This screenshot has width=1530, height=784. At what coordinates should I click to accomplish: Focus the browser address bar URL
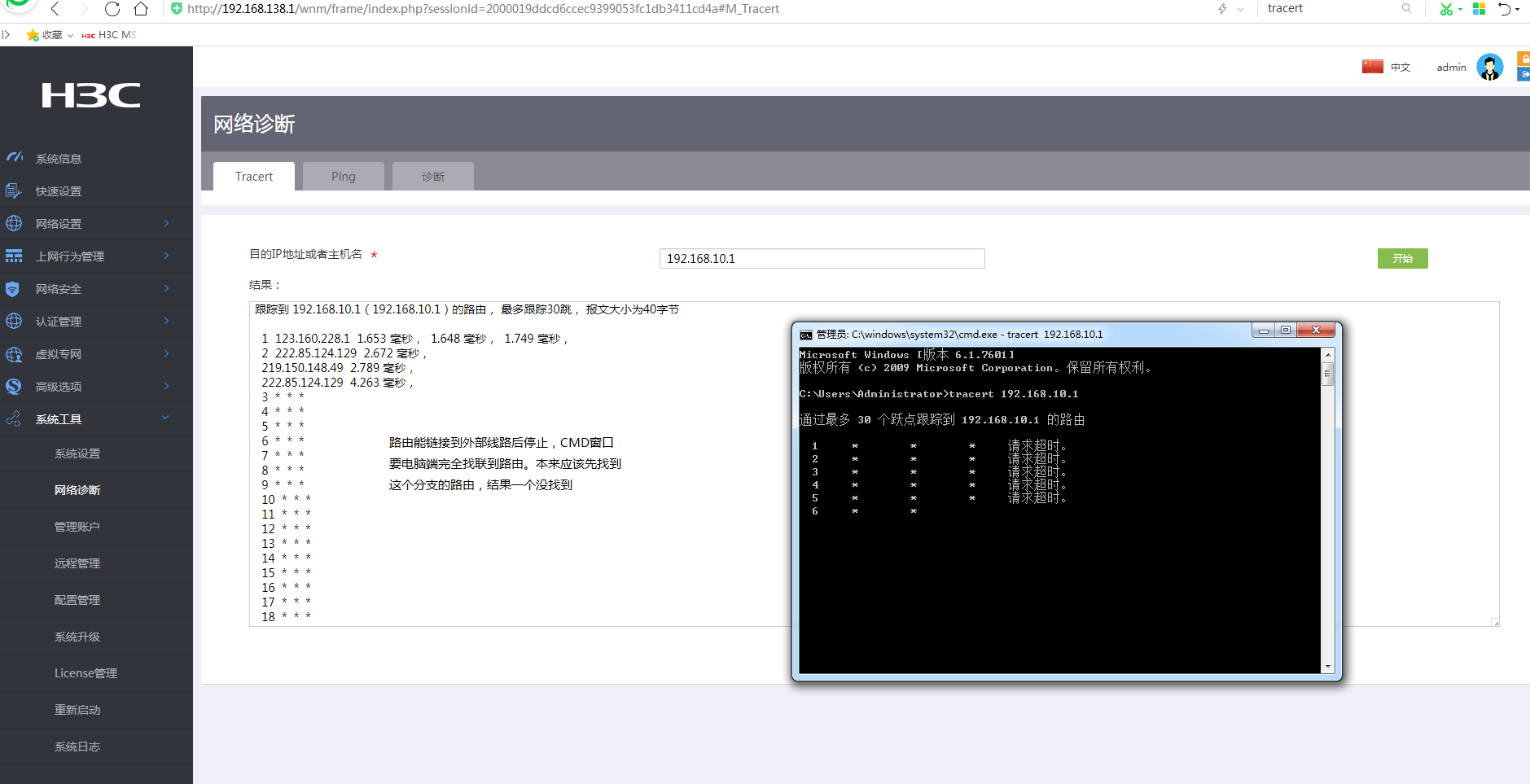483,9
